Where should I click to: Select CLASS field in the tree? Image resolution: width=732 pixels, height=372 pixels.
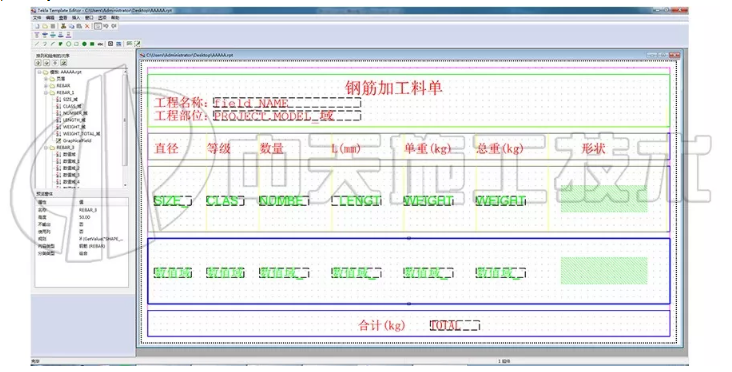click(72, 106)
